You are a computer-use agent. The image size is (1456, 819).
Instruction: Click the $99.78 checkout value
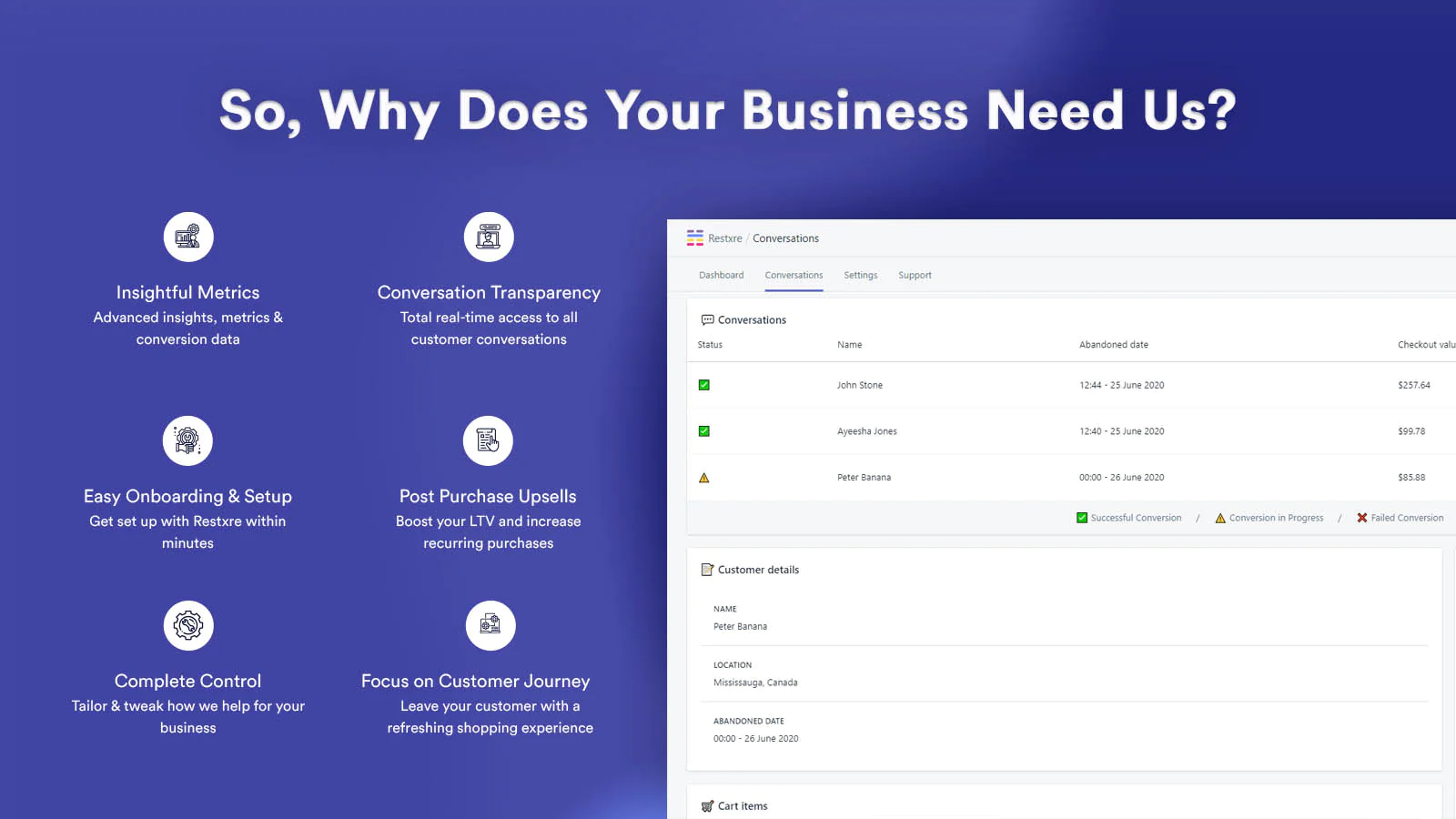(1411, 431)
